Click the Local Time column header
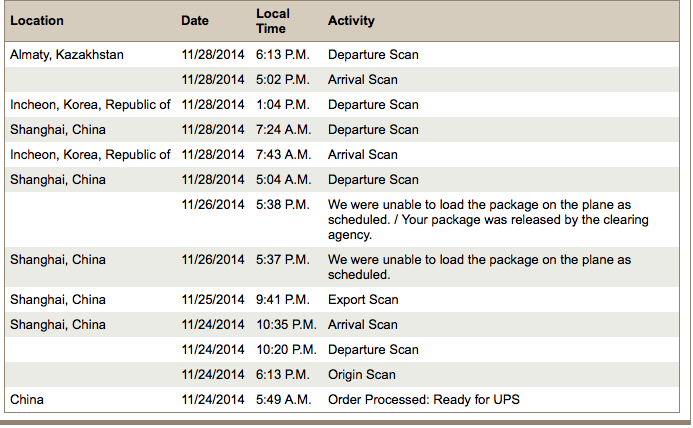This screenshot has width=693, height=428. click(x=272, y=21)
